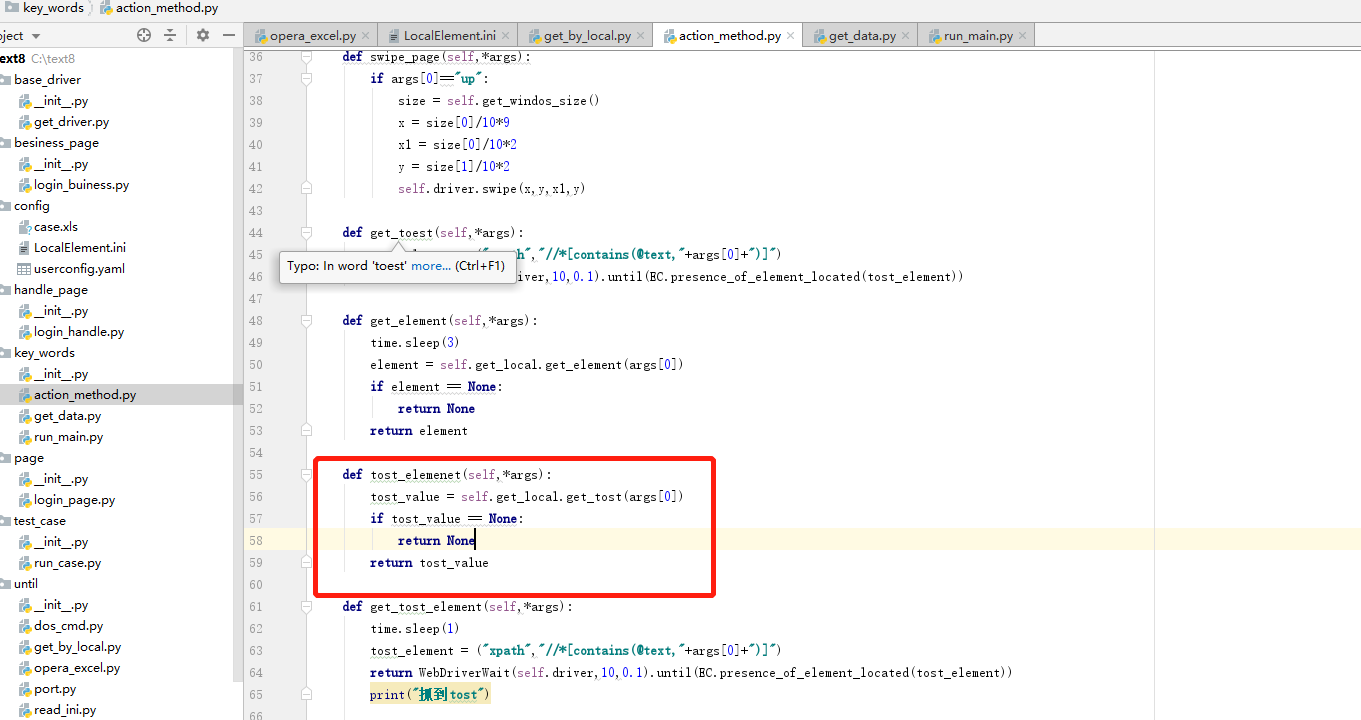Click the Python icon on get_data.py tab
The width and height of the screenshot is (1361, 720).
[819, 36]
